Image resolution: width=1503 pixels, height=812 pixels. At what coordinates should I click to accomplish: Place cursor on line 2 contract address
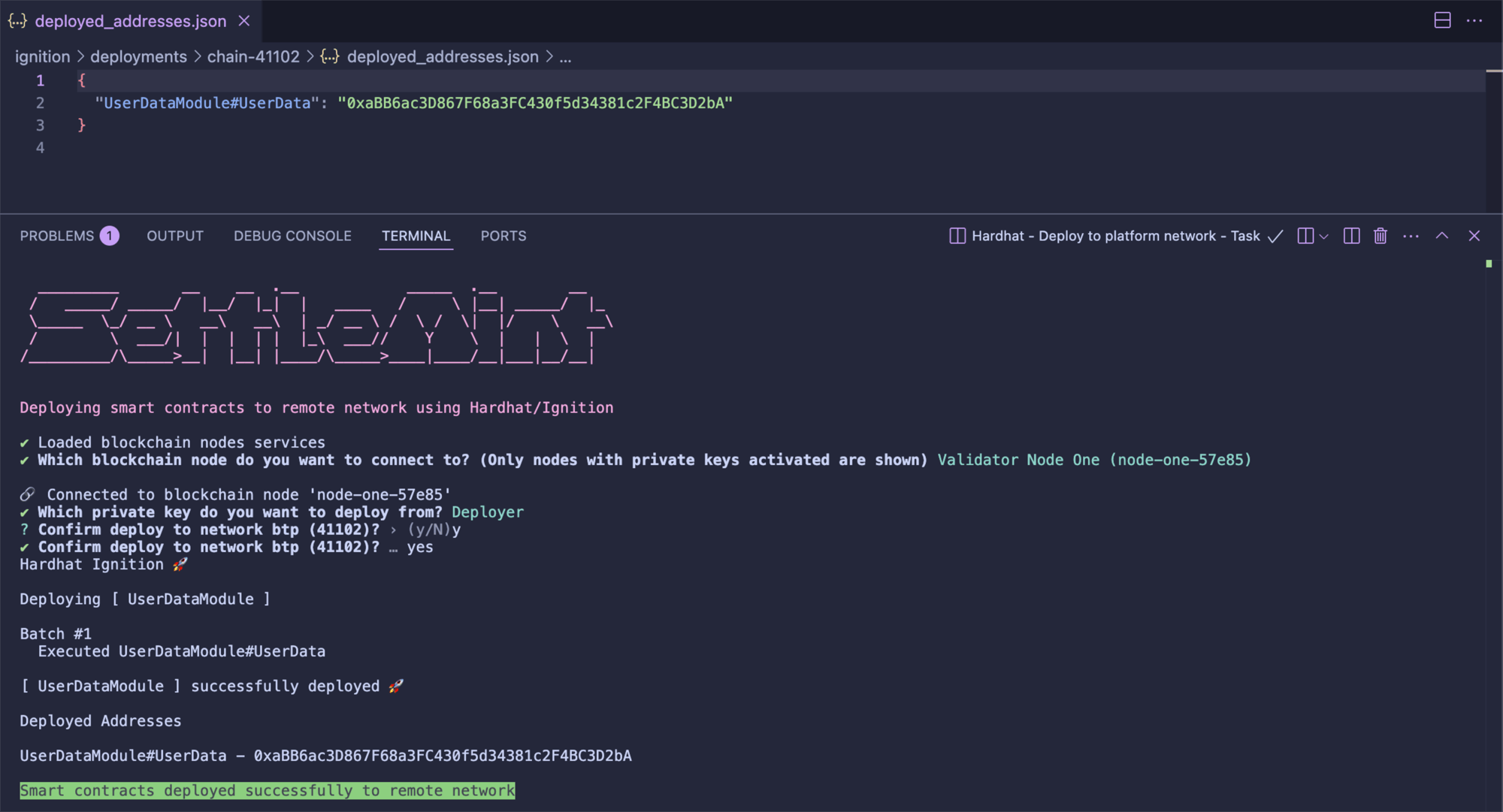(534, 103)
